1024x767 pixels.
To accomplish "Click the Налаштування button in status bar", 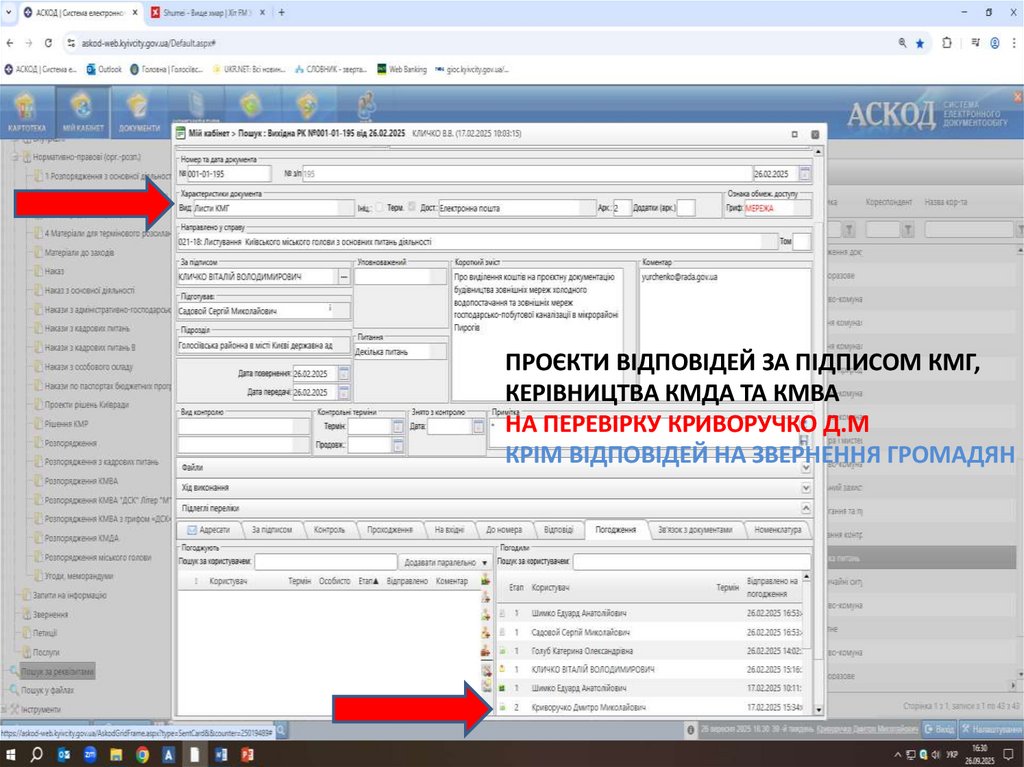I will 991,729.
